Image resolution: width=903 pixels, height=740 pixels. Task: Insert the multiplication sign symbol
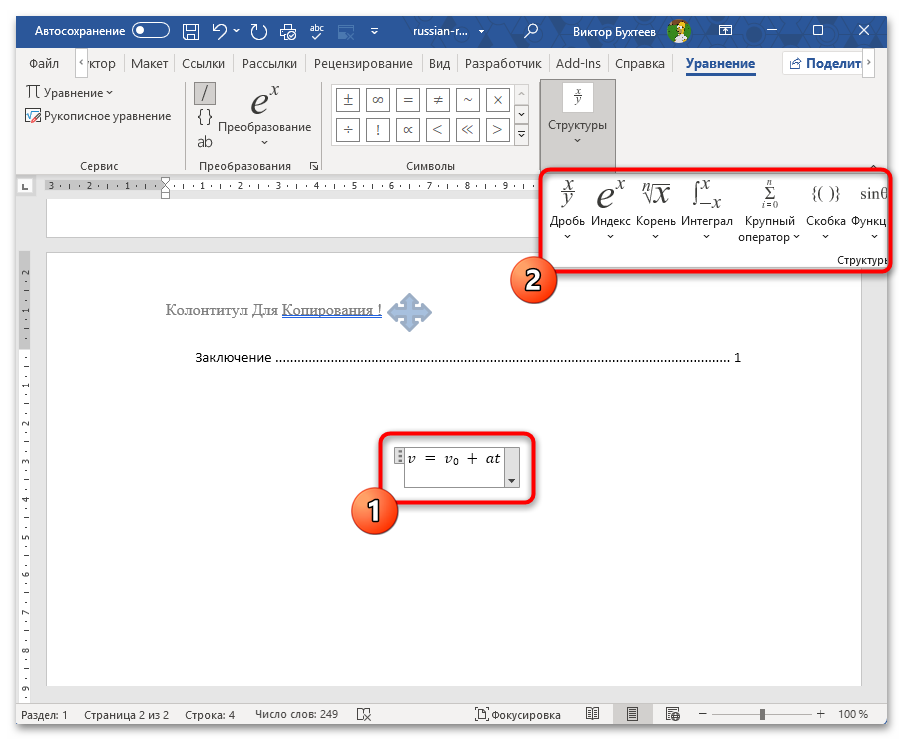pos(498,100)
